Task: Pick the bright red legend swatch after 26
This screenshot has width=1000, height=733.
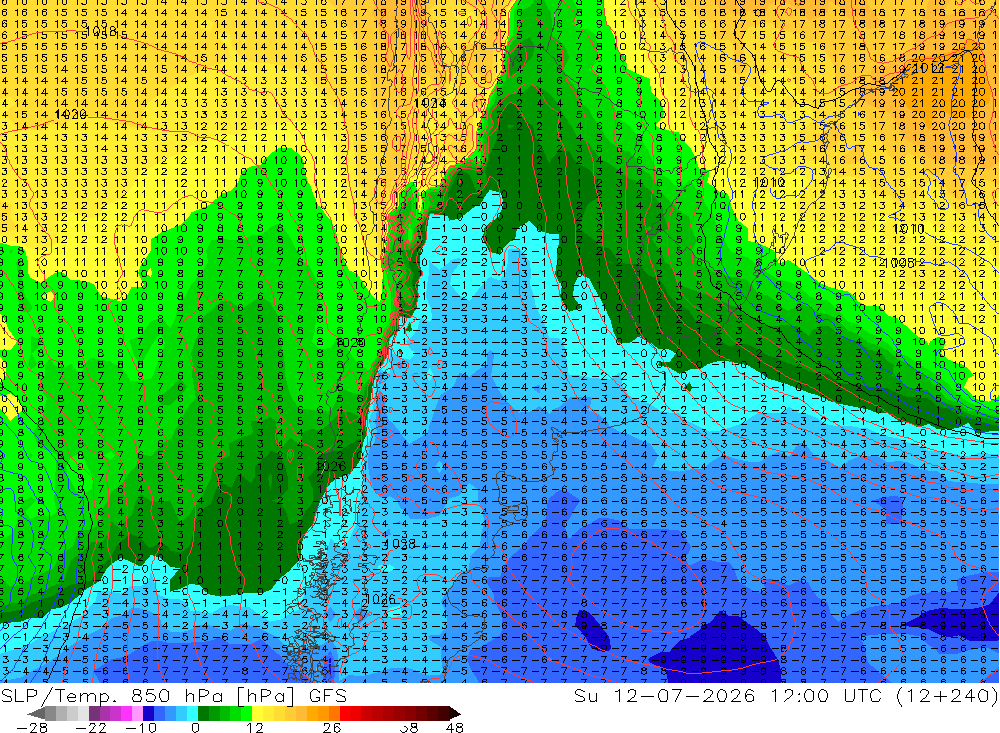Action: point(345,714)
